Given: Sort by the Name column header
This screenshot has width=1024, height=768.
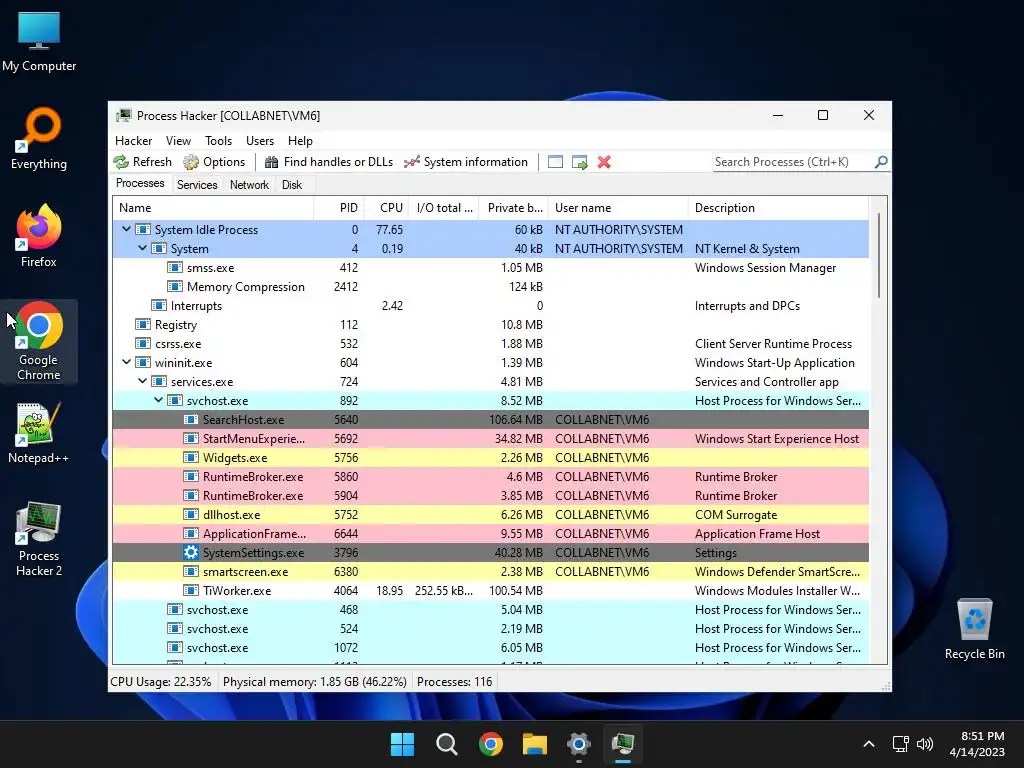Looking at the screenshot, I should (213, 208).
